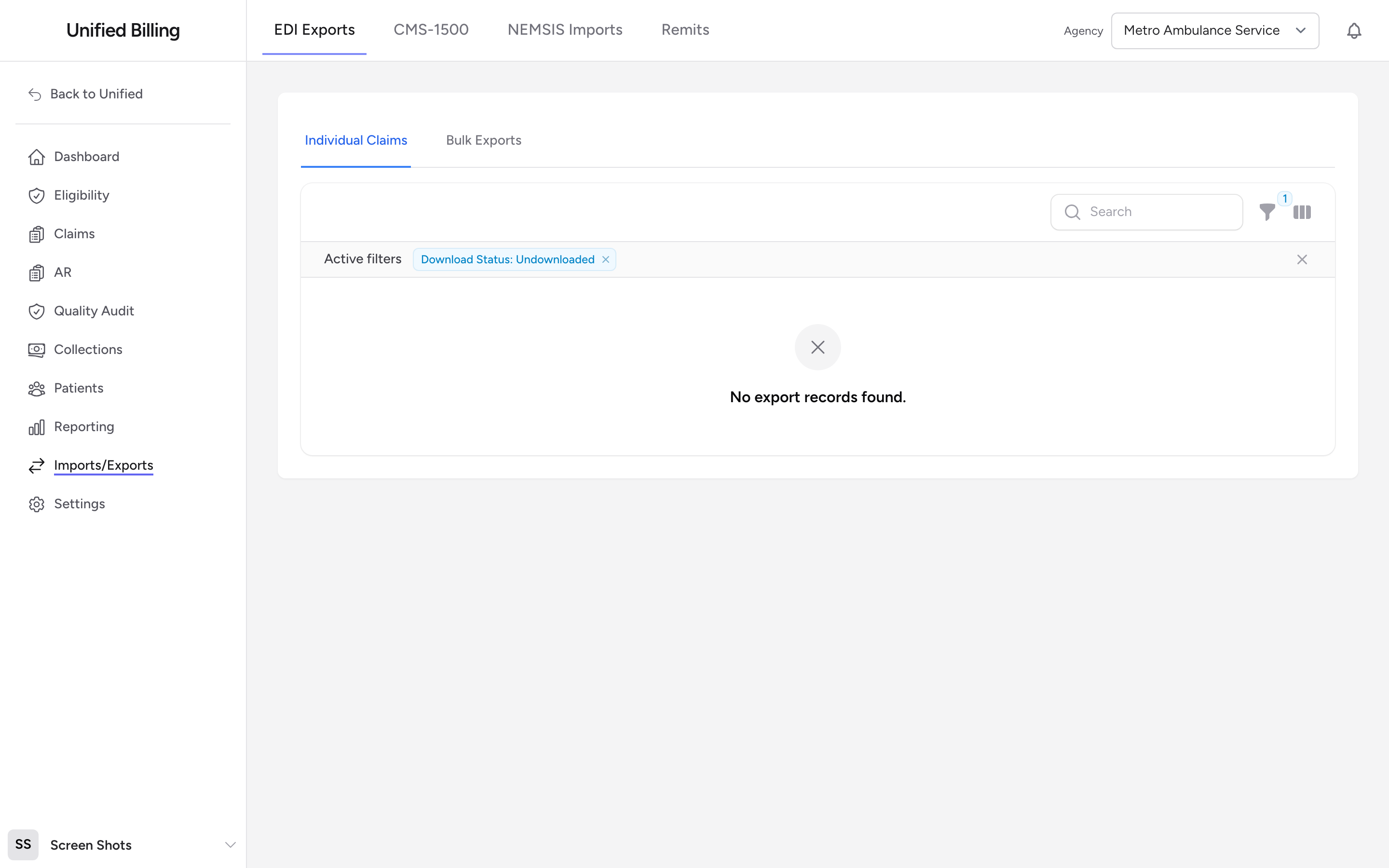The height and width of the screenshot is (868, 1389).
Task: Click the filter count badge showing 1
Action: click(x=1285, y=198)
